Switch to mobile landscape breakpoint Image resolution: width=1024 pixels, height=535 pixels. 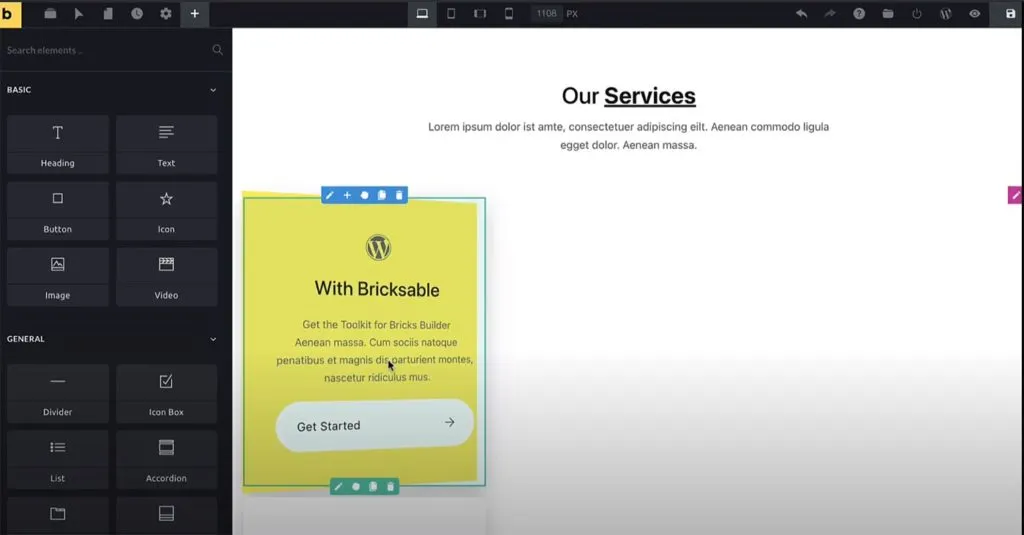click(x=480, y=14)
